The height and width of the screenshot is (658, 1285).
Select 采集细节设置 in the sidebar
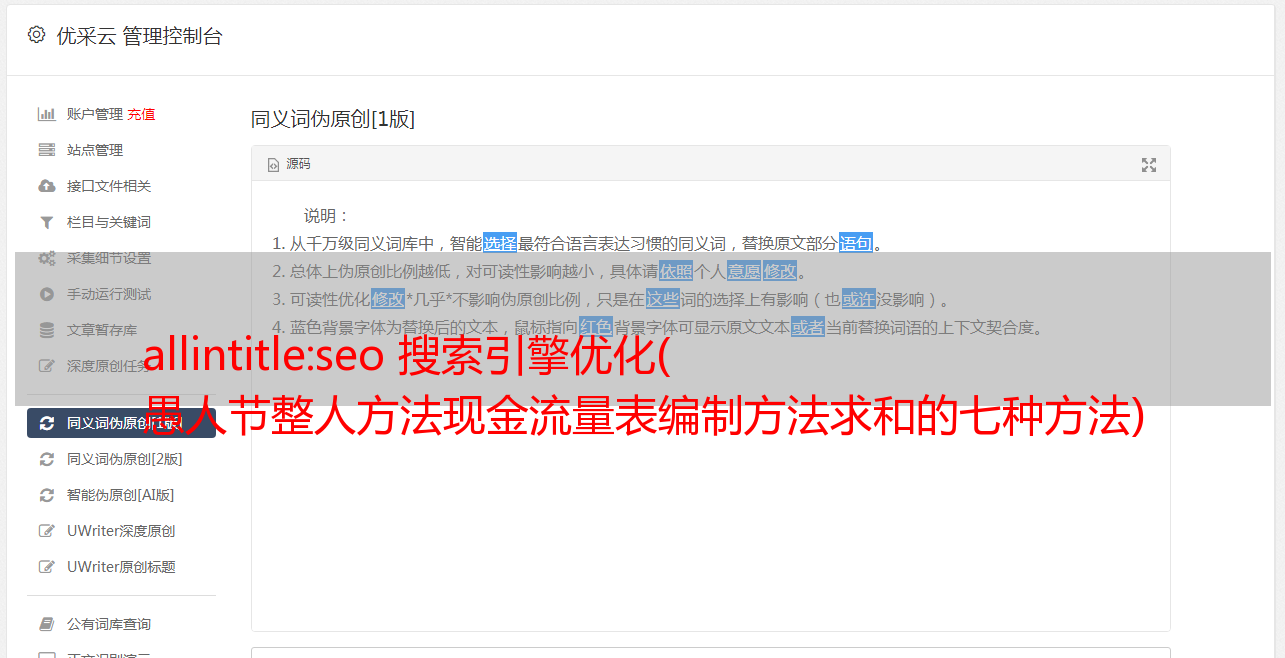109,258
